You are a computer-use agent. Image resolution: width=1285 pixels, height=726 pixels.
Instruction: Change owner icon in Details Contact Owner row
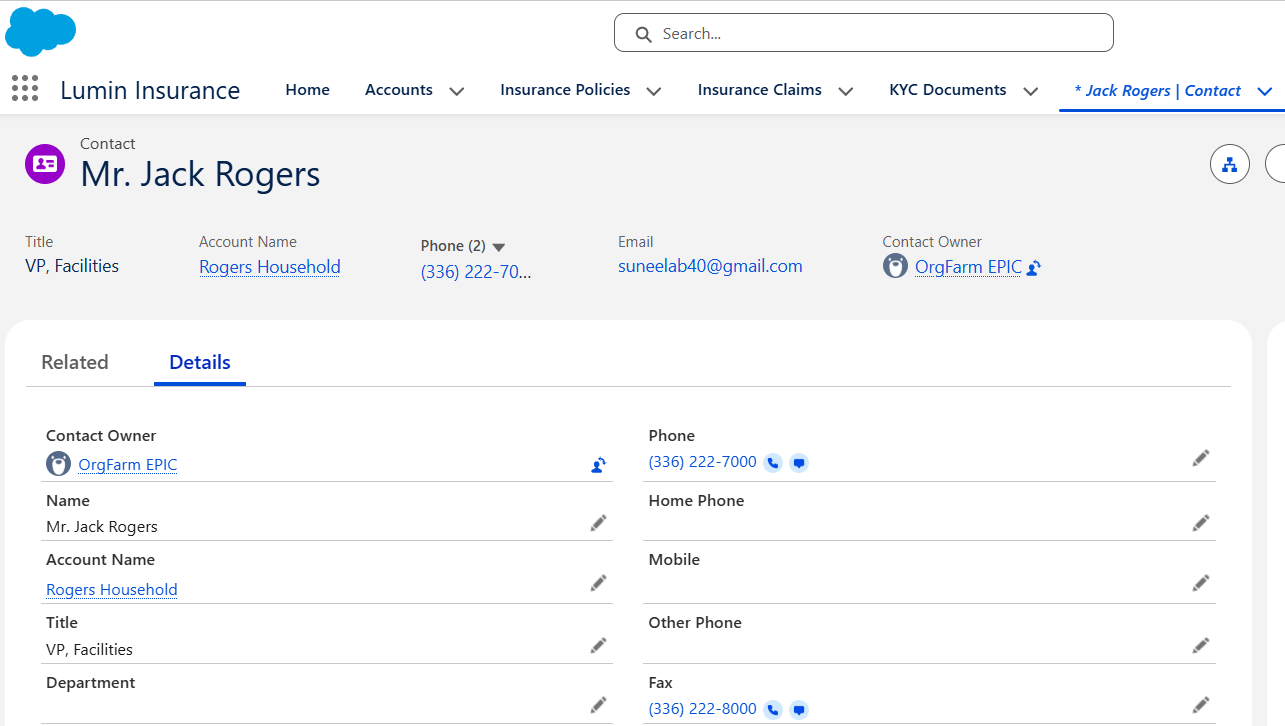pos(598,465)
